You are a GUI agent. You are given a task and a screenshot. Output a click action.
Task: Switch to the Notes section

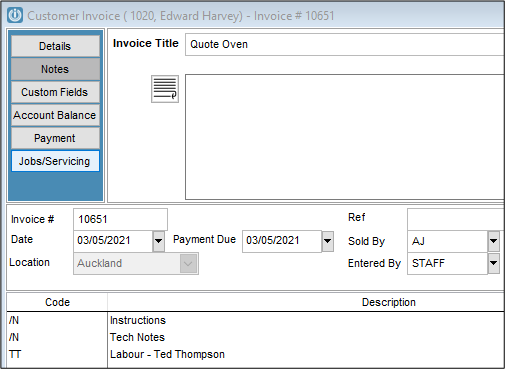[55, 69]
